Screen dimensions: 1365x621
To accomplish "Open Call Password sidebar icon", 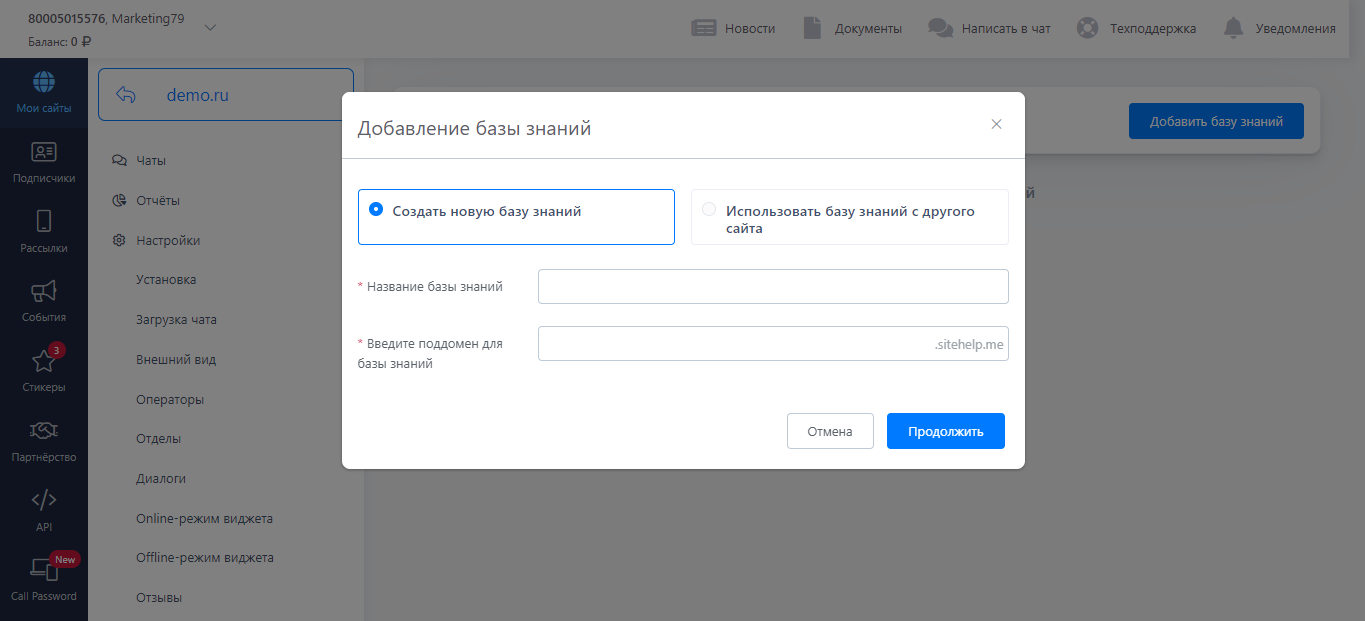I will (44, 570).
